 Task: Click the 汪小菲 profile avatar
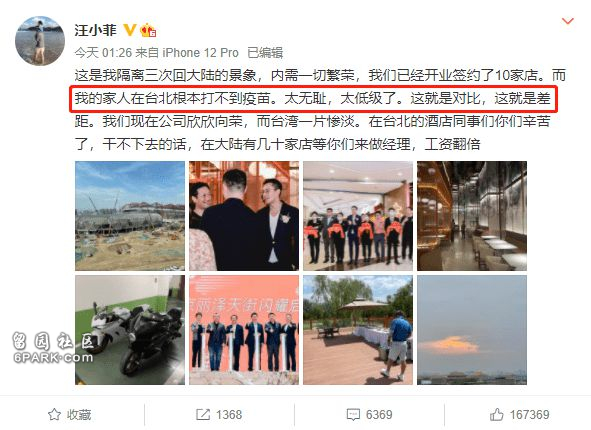coord(40,41)
